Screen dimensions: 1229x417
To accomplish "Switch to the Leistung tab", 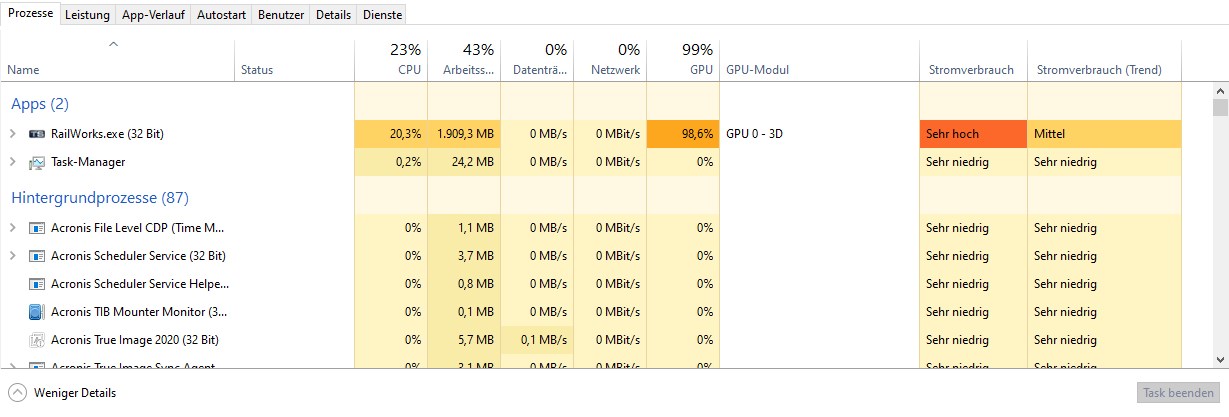I will tap(87, 16).
